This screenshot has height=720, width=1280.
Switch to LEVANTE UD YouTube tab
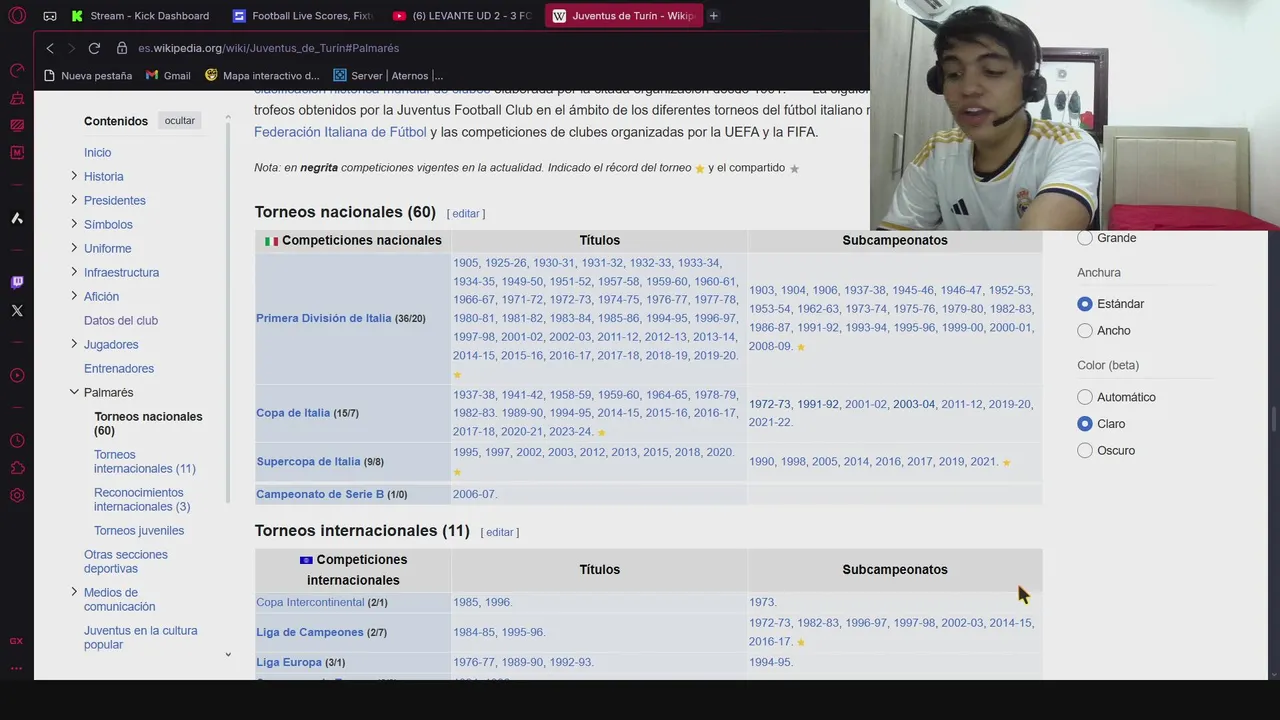click(x=462, y=16)
